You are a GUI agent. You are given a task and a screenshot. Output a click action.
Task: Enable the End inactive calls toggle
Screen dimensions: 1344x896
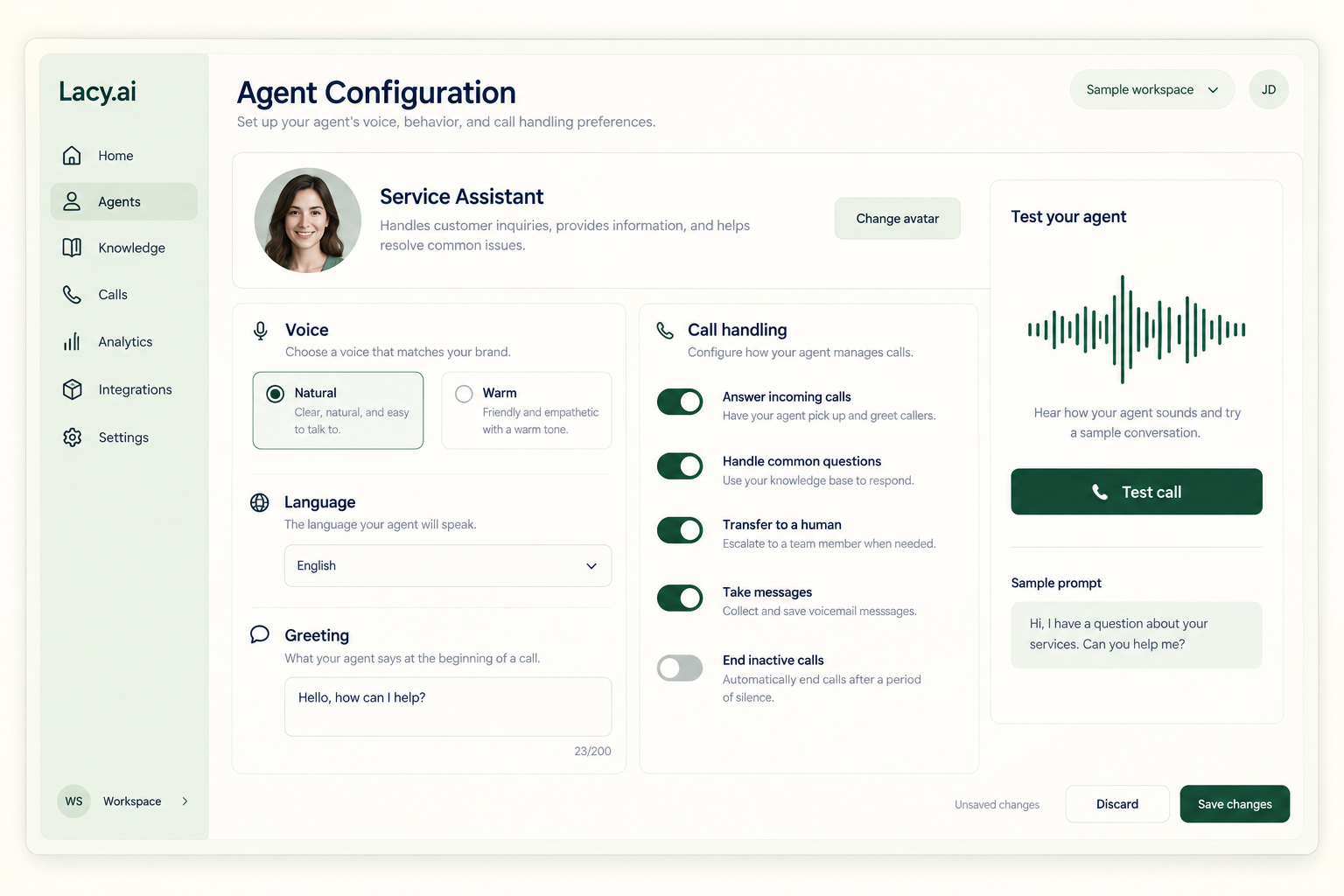680,668
